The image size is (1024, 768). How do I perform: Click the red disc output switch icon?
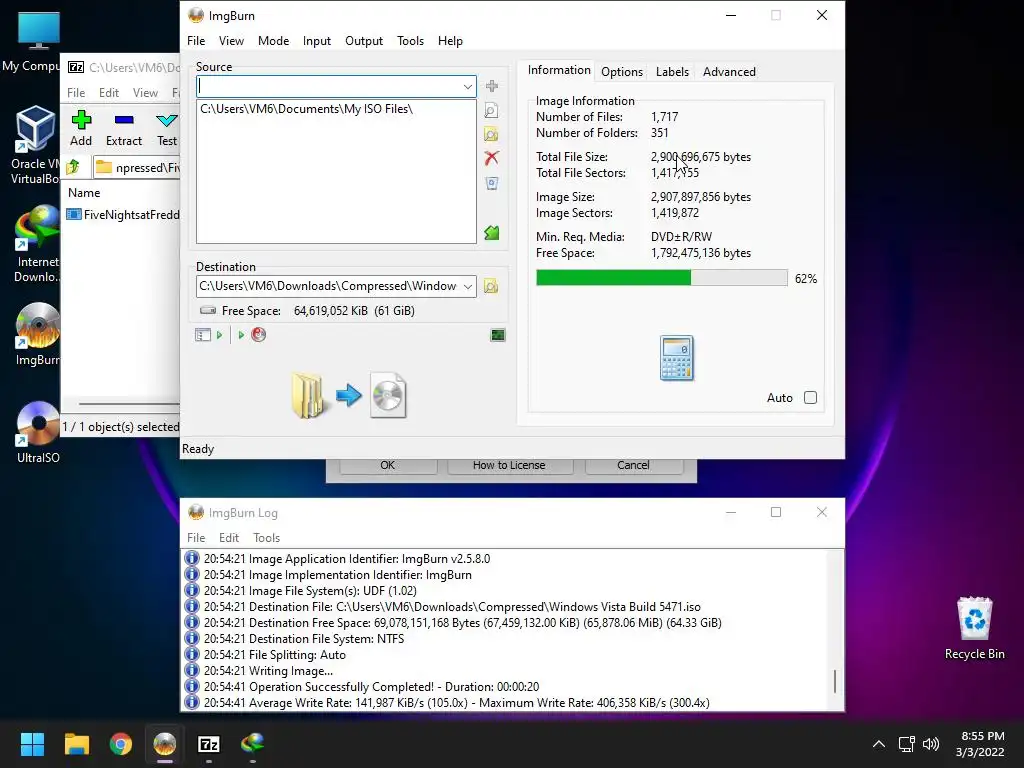click(259, 334)
